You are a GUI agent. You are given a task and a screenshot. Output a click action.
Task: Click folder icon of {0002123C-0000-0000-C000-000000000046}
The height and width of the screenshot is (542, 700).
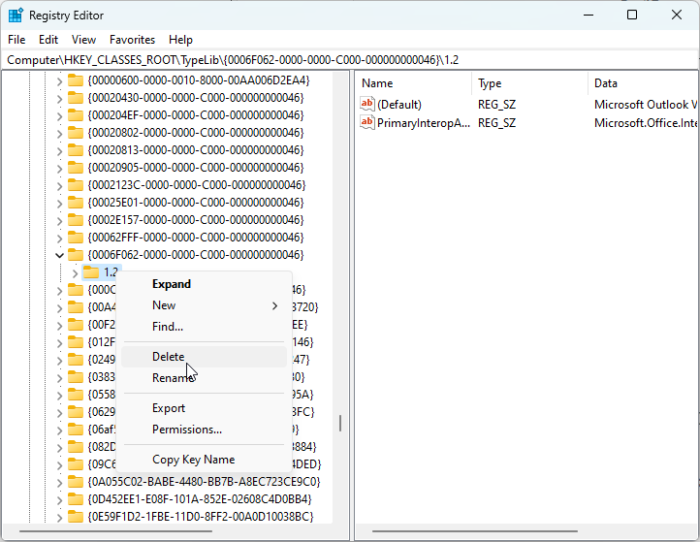pos(75,185)
